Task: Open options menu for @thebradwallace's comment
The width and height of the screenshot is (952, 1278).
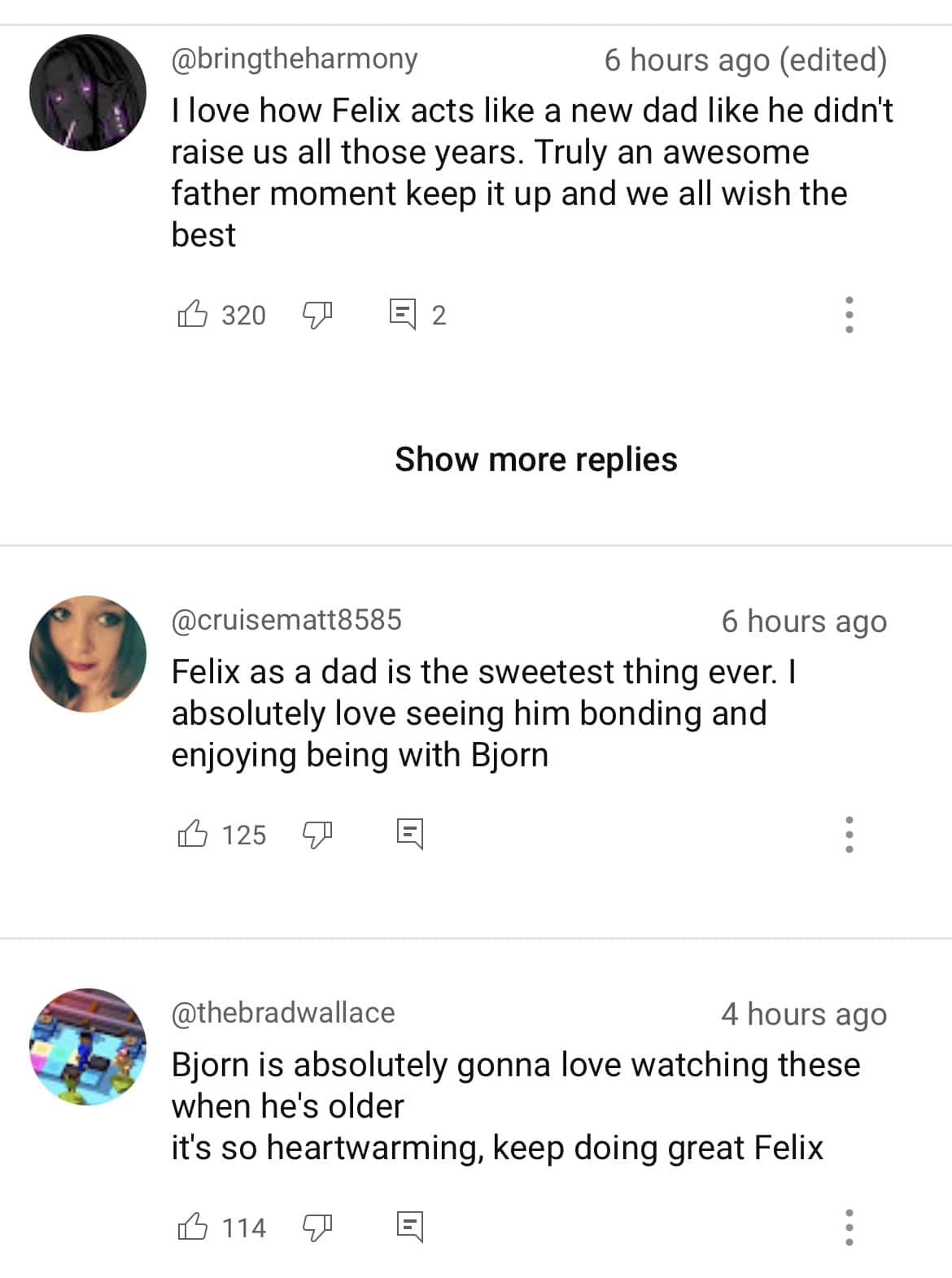Action: click(x=849, y=1227)
